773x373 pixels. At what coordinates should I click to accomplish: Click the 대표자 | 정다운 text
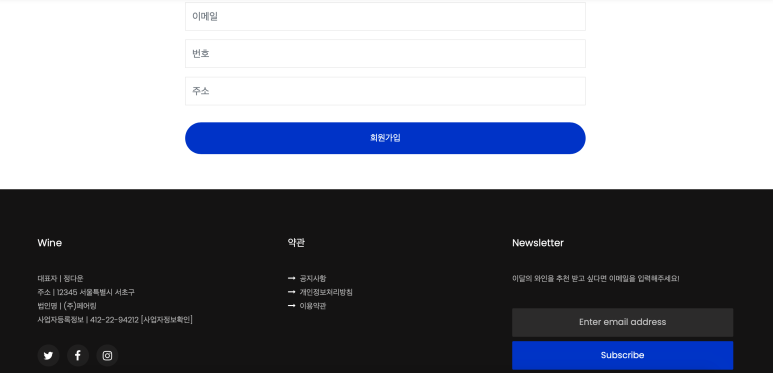60,278
